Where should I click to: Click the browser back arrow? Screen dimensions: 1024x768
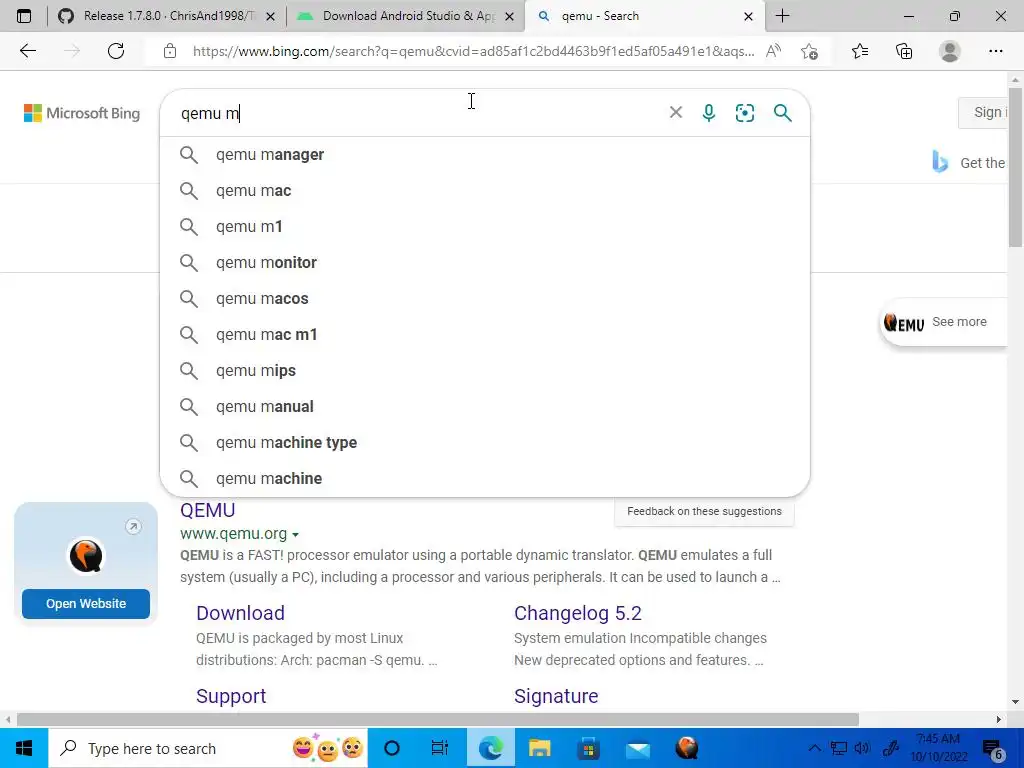pyautogui.click(x=27, y=51)
